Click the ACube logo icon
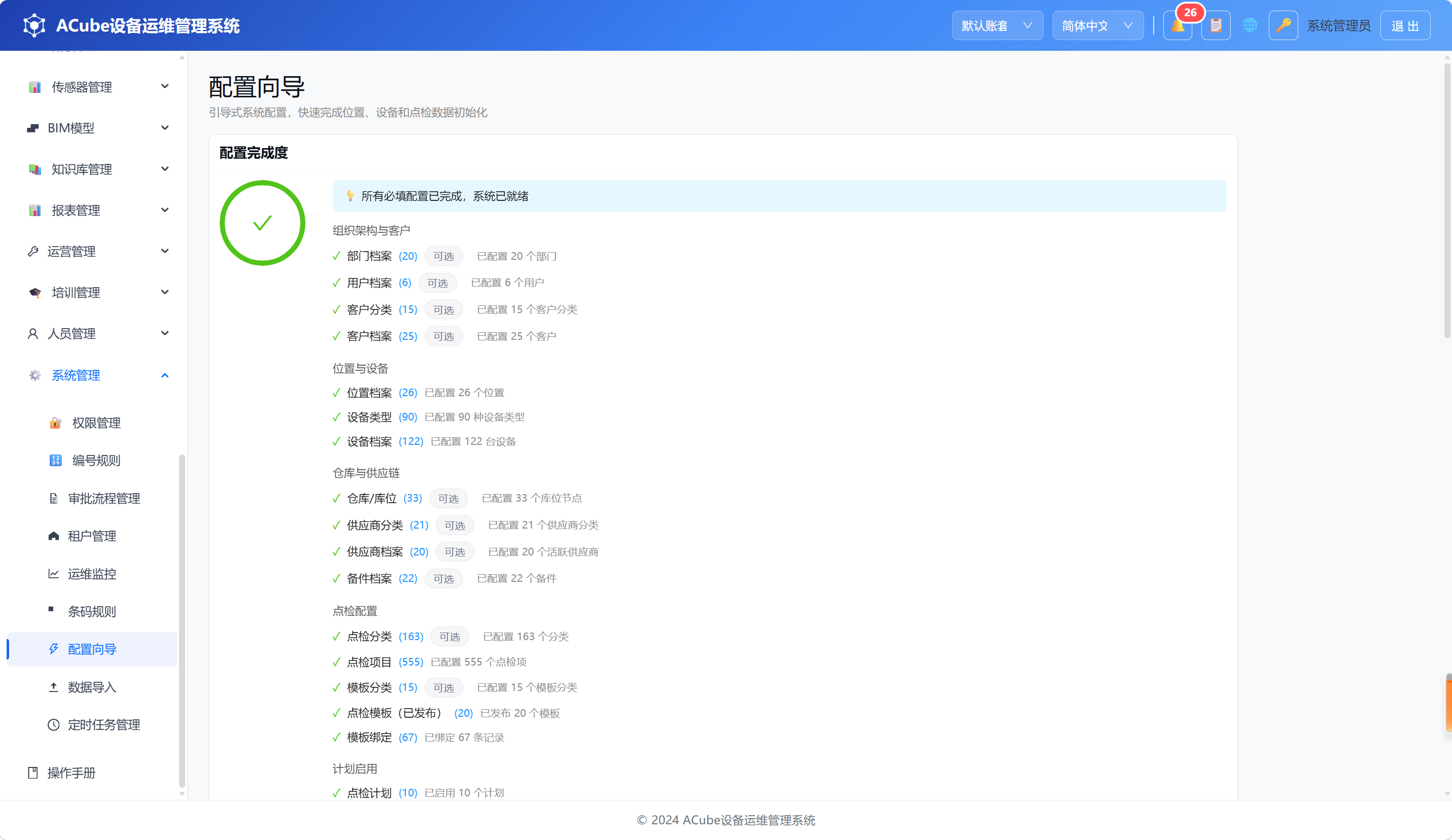 pyautogui.click(x=34, y=25)
